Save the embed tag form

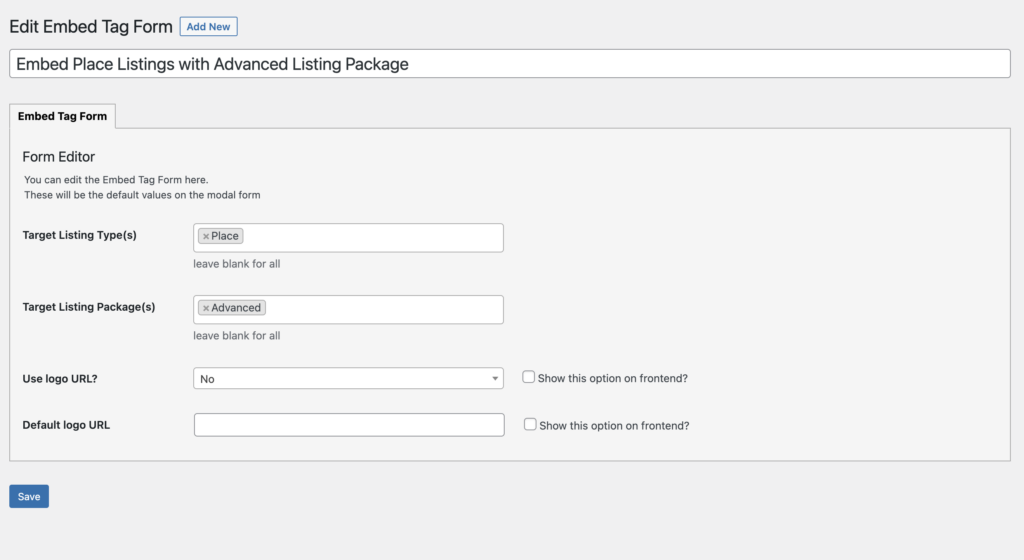point(29,497)
